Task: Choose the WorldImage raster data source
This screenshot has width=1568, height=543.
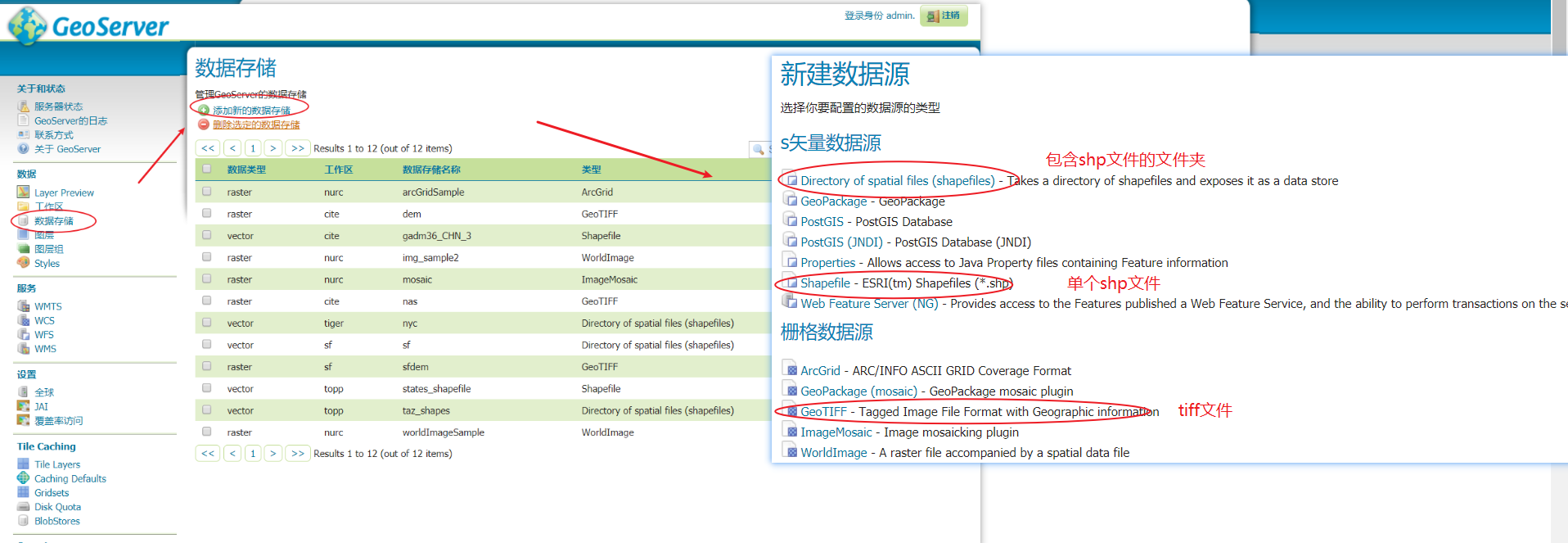Action: (833, 453)
